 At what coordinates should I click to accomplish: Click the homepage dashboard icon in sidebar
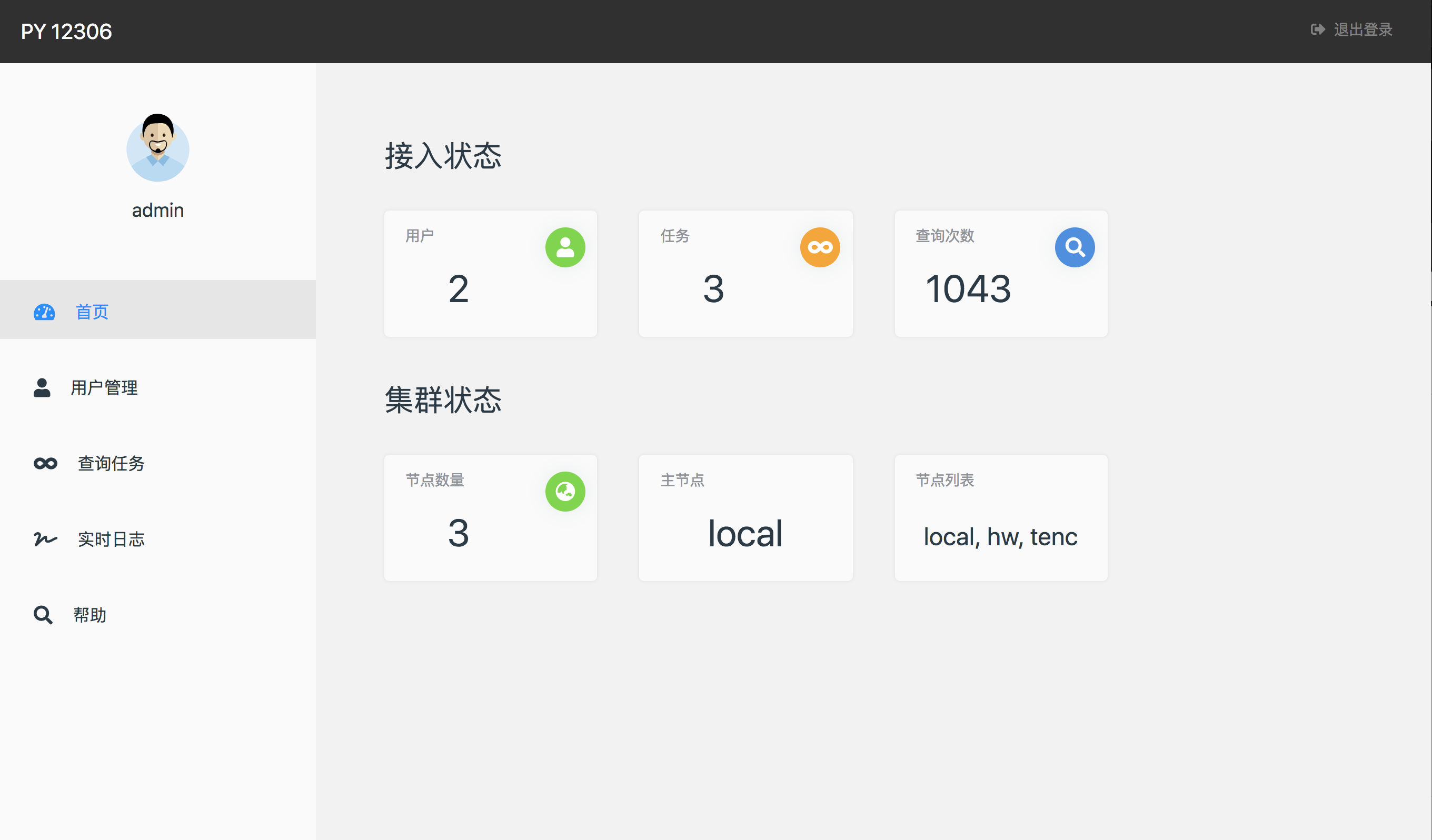(x=44, y=311)
